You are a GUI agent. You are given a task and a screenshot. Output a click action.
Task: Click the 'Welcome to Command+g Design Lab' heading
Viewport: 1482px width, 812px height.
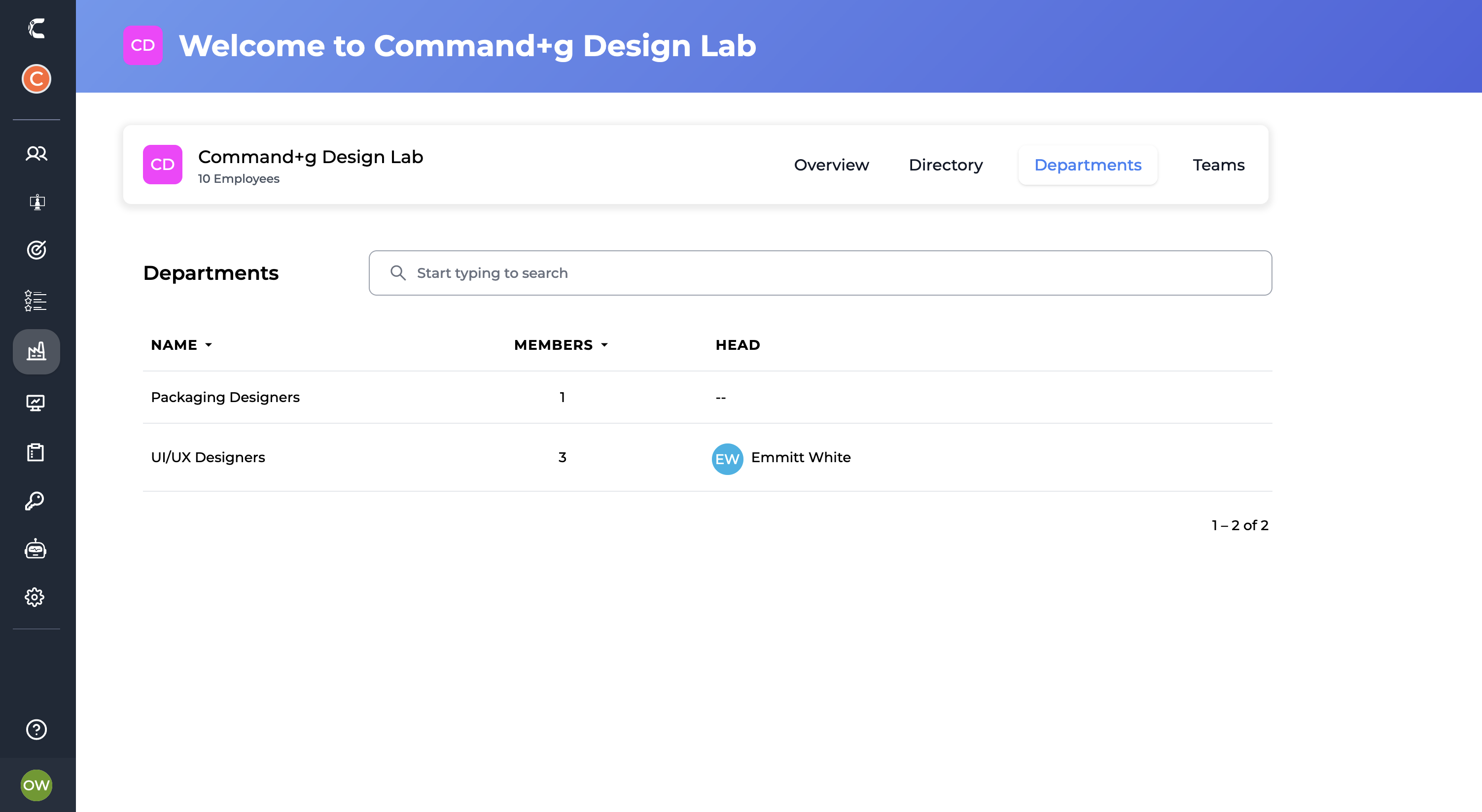click(x=467, y=45)
